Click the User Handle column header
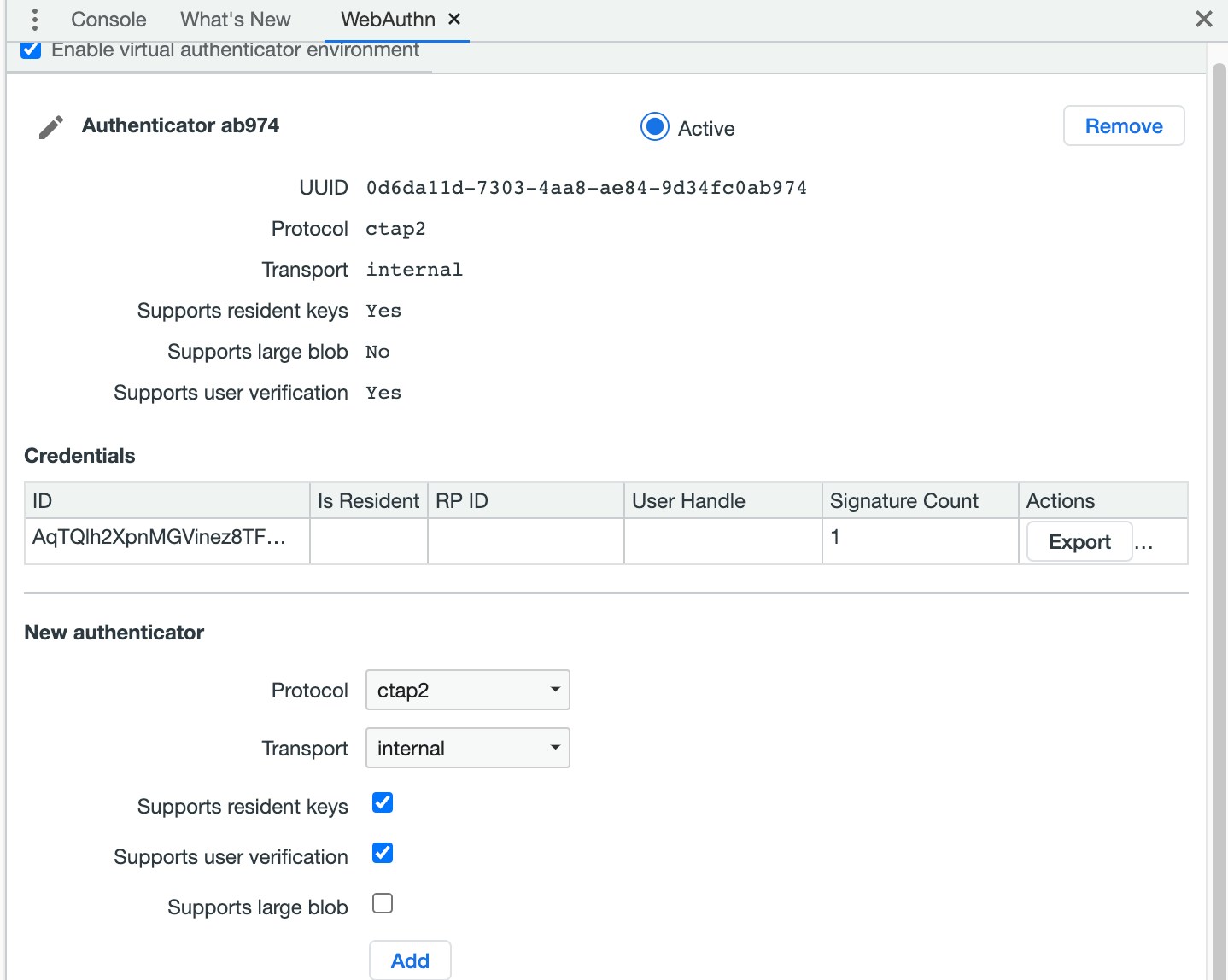Screen dimensions: 1228x980 (723, 501)
